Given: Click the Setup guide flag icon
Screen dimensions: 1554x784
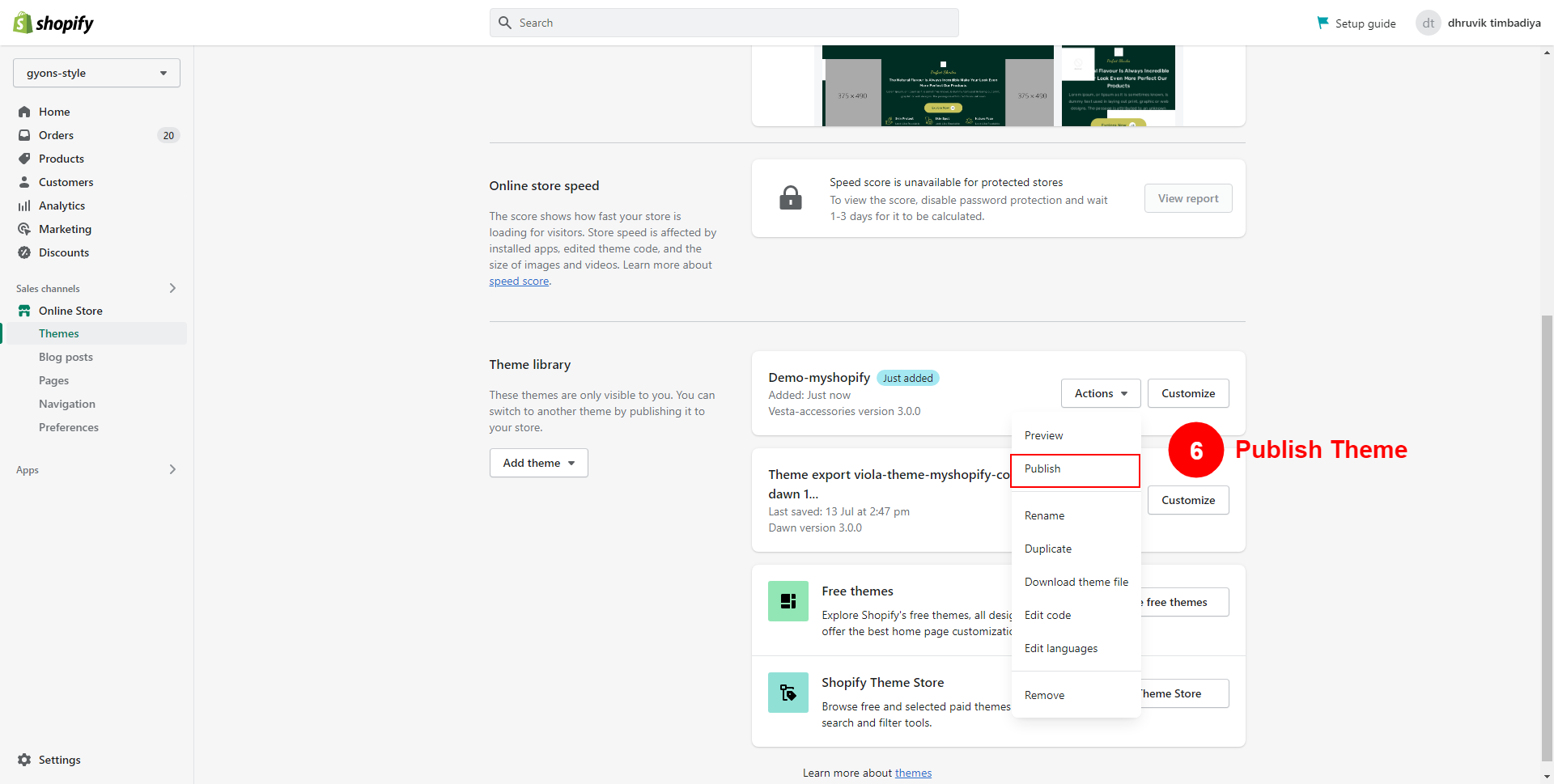Looking at the screenshot, I should (x=1323, y=23).
